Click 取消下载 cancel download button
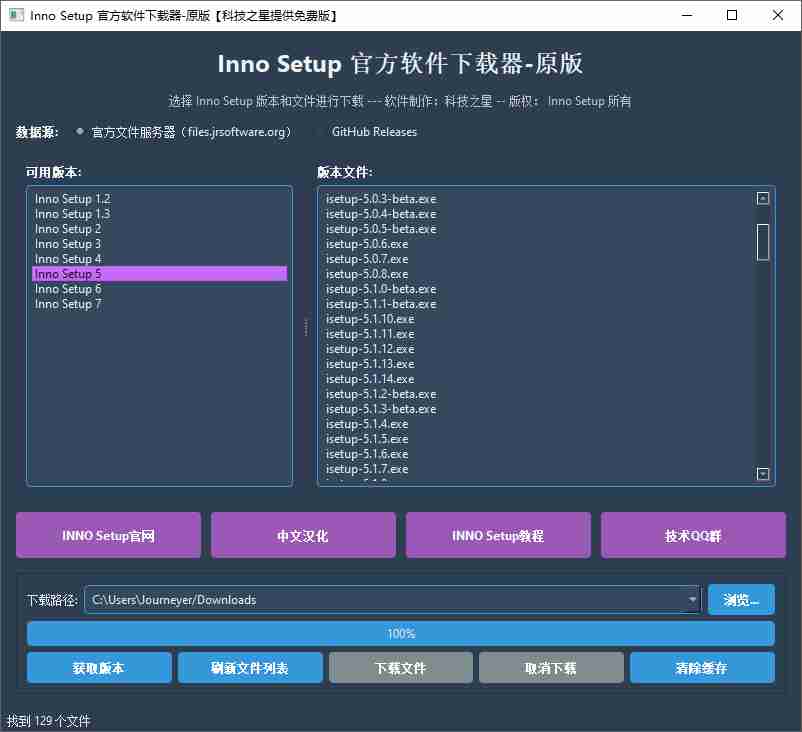 click(551, 668)
